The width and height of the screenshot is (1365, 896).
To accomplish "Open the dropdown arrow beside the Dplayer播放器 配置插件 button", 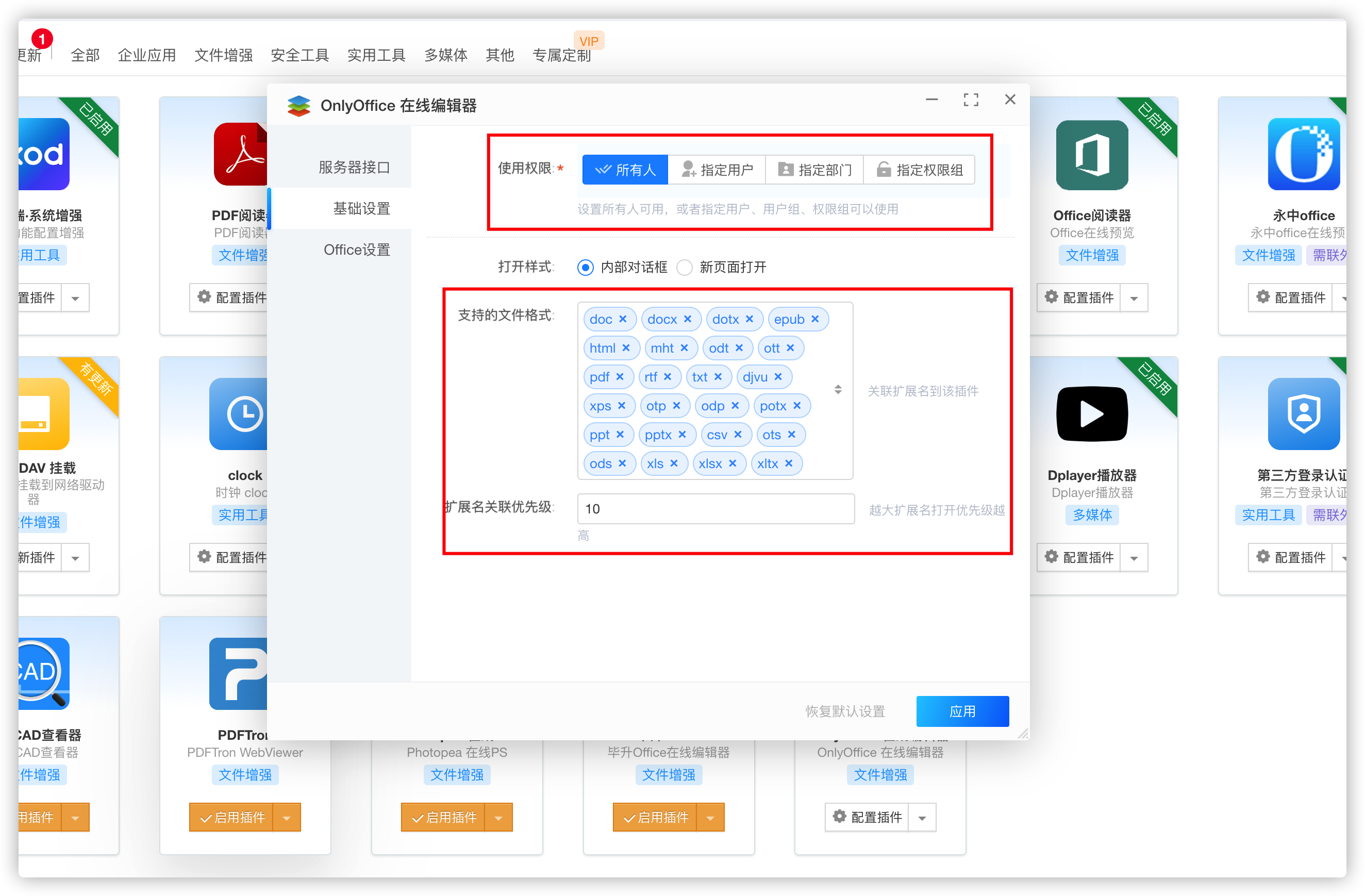I will pos(1134,558).
